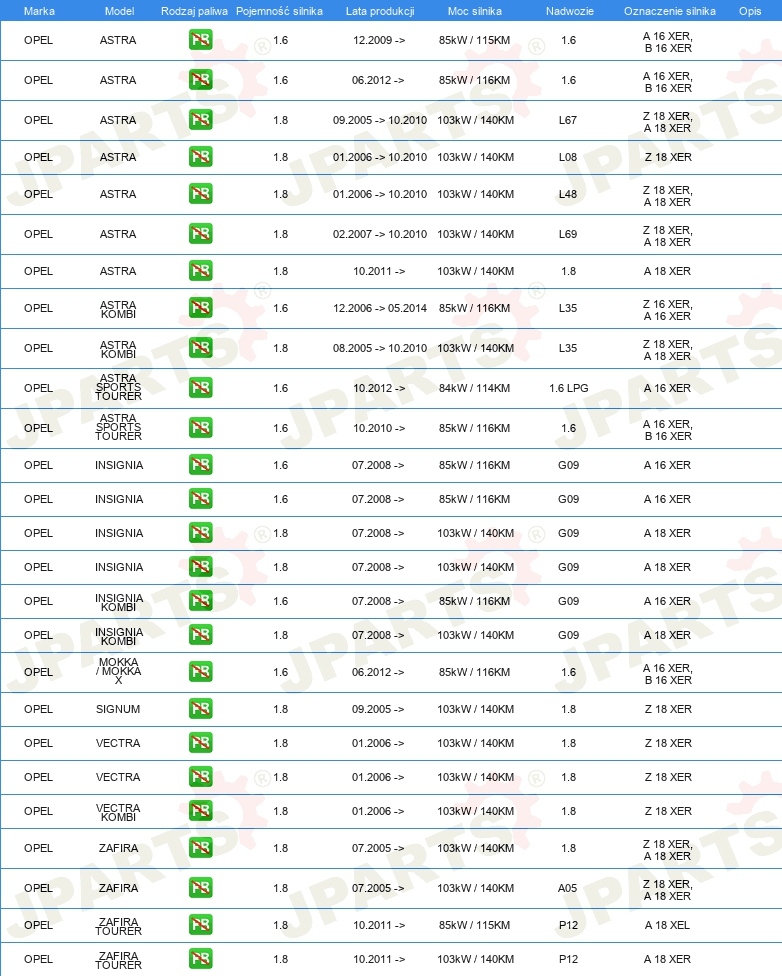The width and height of the screenshot is (782, 976).
Task: Click '85kW / 115KM' in Zafira Tourer row
Action: tap(474, 925)
